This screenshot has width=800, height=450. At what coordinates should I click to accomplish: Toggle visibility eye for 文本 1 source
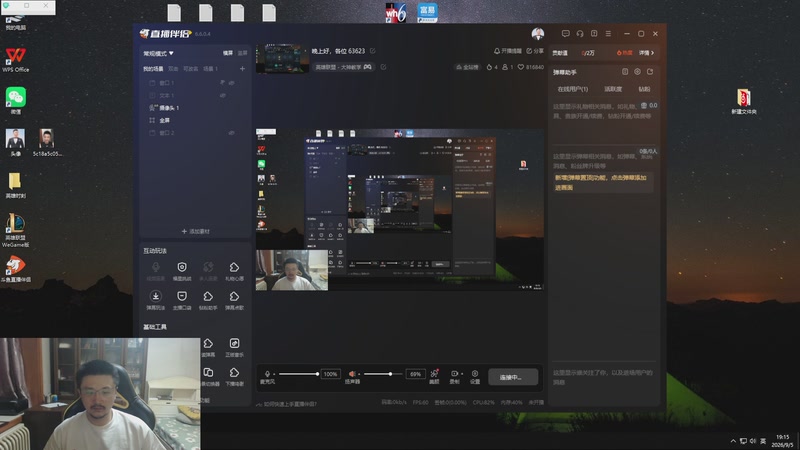223,95
